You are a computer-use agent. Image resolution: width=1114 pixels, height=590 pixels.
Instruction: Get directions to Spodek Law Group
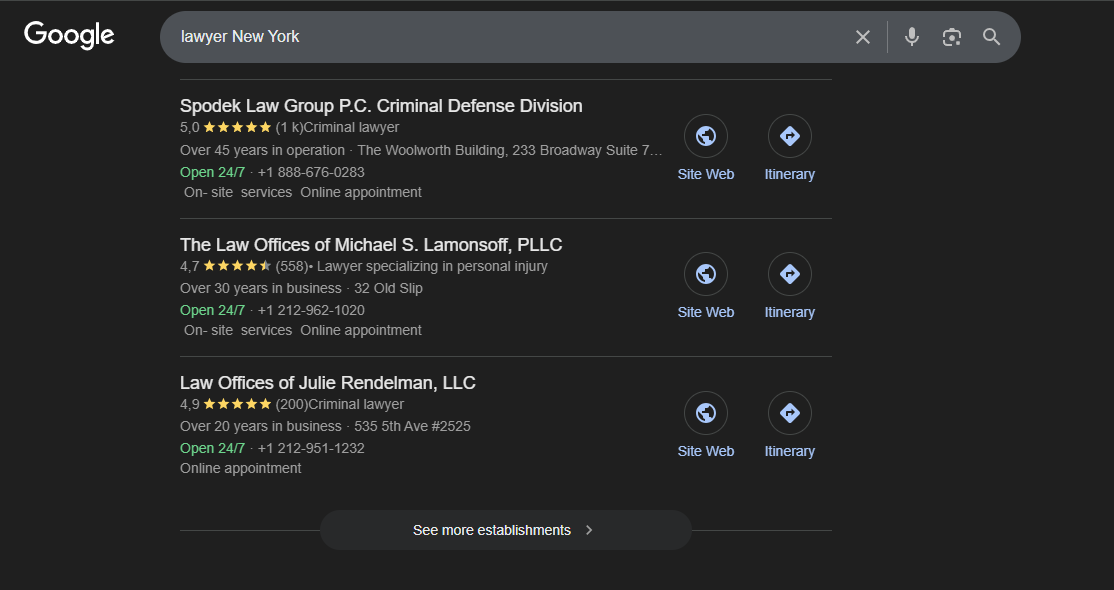[789, 136]
